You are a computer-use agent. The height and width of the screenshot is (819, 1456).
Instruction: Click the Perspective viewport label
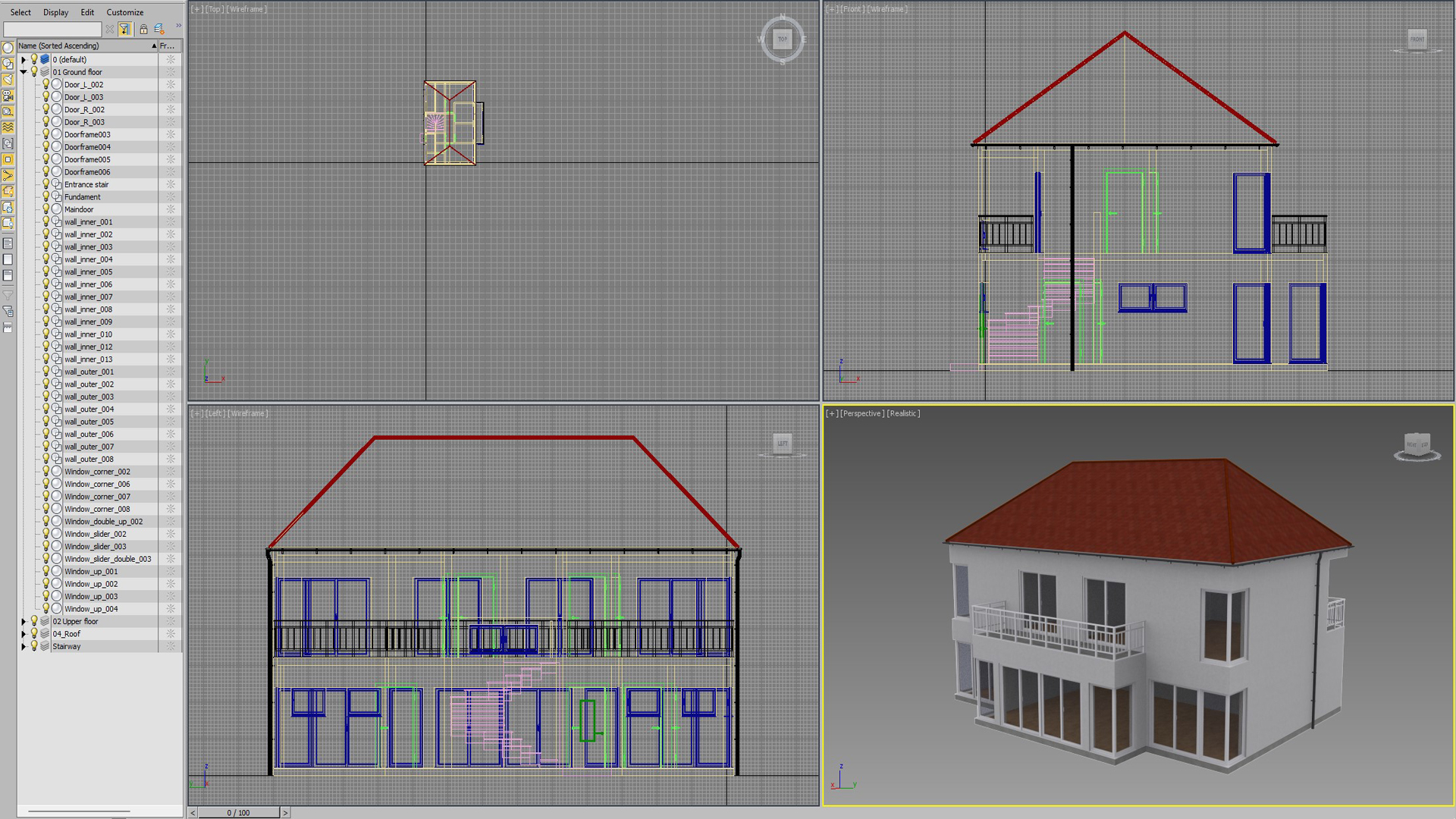click(x=862, y=413)
